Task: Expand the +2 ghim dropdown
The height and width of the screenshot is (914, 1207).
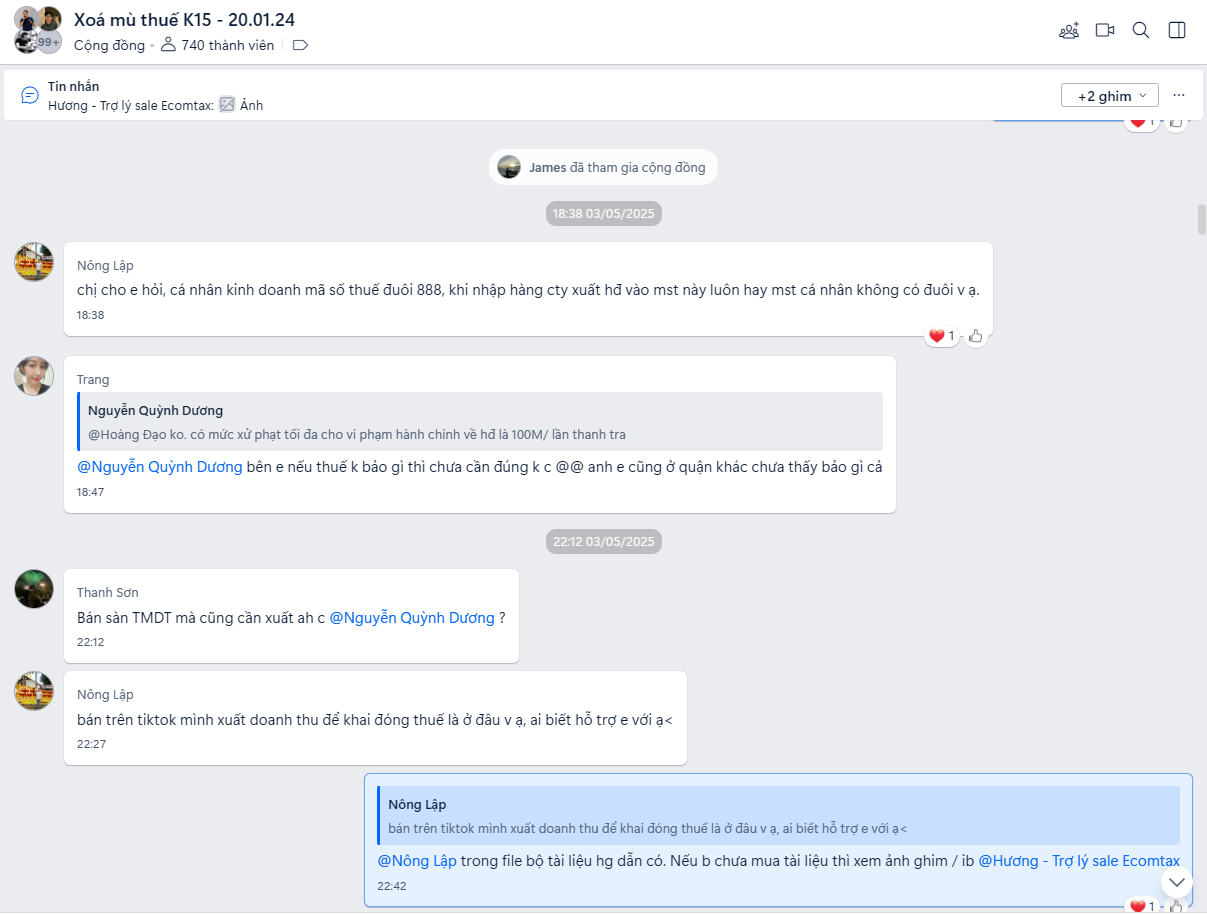Action: click(1110, 95)
